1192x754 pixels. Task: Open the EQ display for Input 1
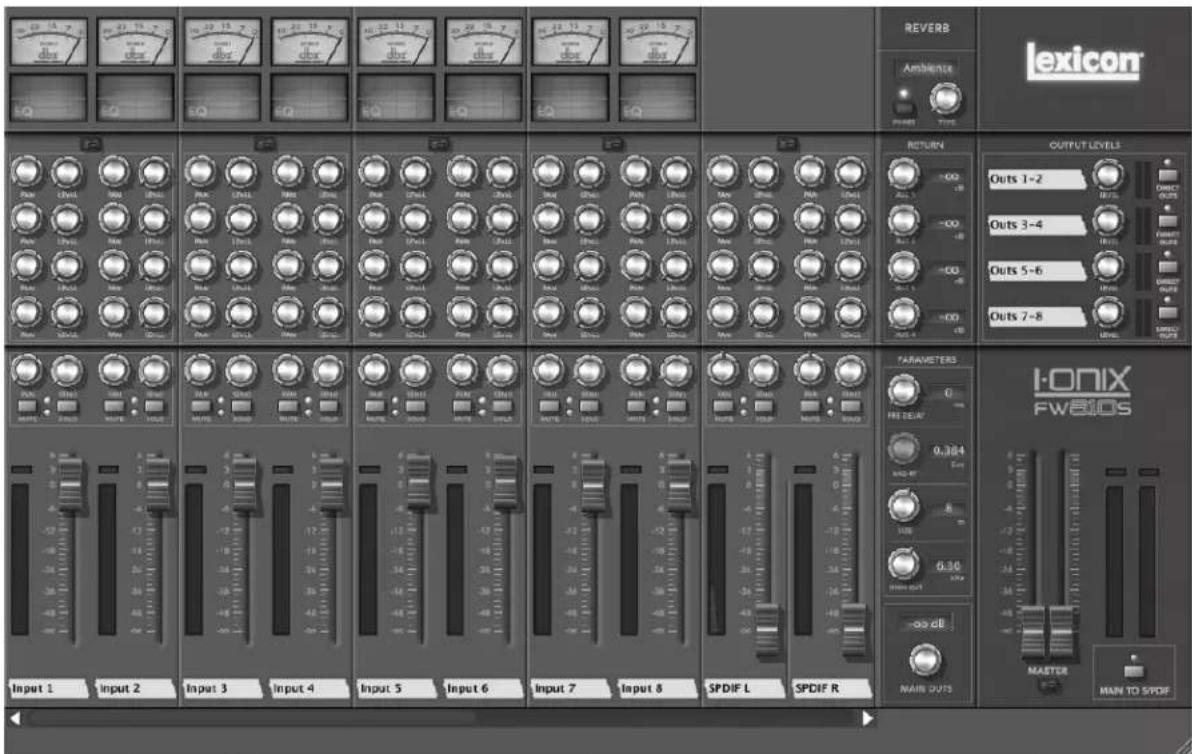point(49,97)
